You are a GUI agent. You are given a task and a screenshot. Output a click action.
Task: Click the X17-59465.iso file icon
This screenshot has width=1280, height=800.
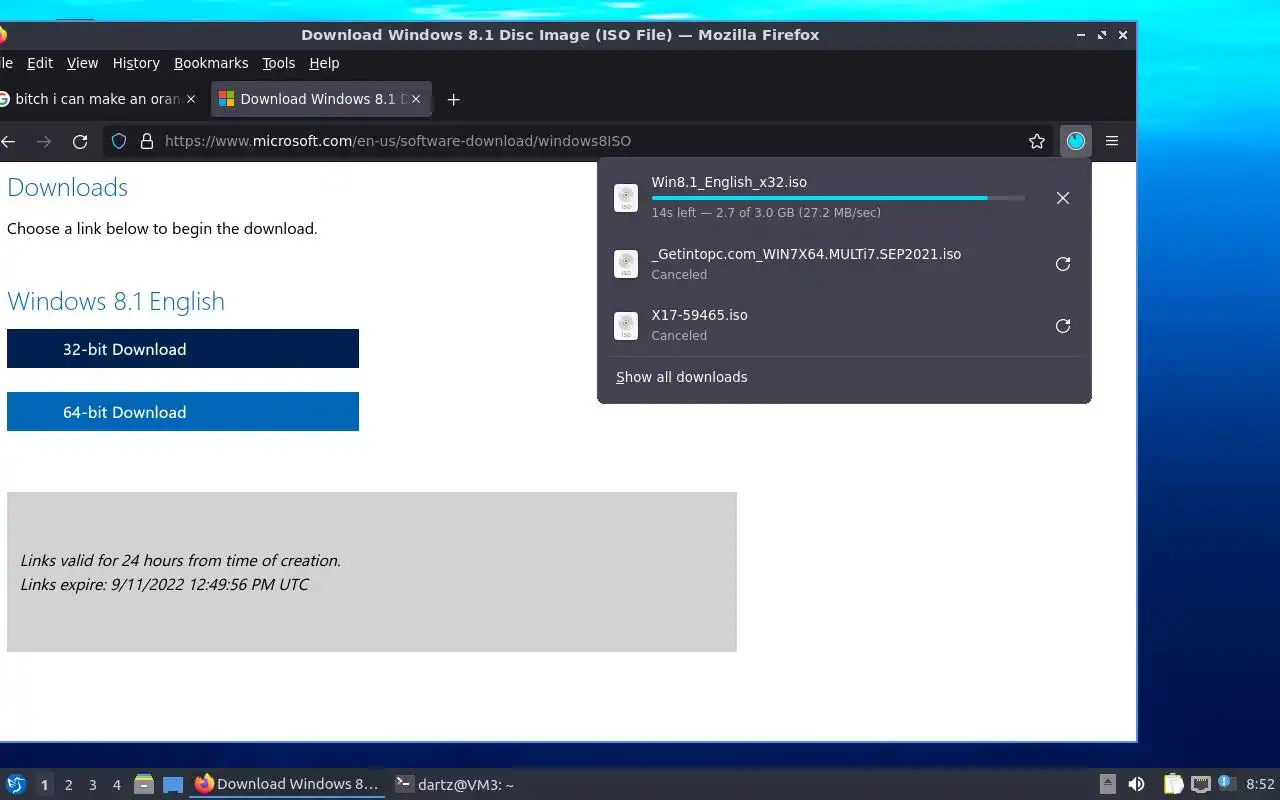point(626,326)
